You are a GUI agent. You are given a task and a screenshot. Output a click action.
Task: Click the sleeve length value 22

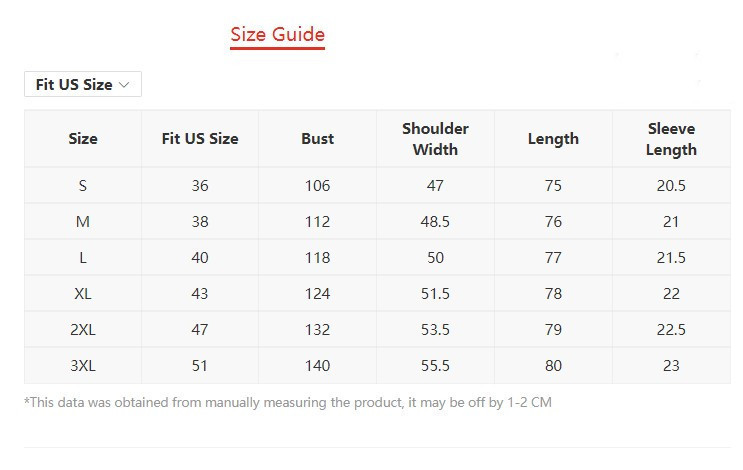pyautogui.click(x=671, y=294)
